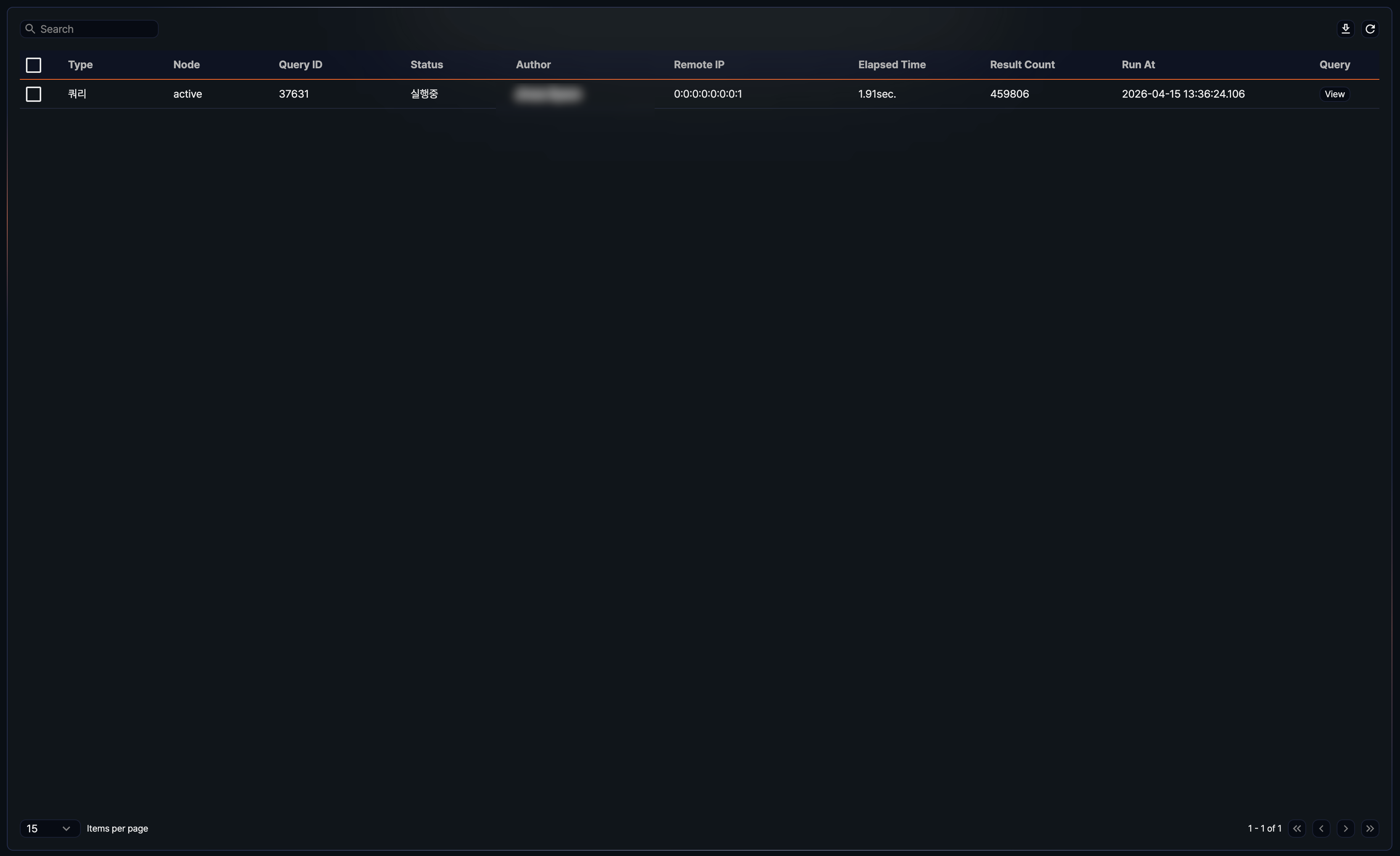1400x856 pixels.
Task: Refresh the query list
Action: tap(1371, 28)
